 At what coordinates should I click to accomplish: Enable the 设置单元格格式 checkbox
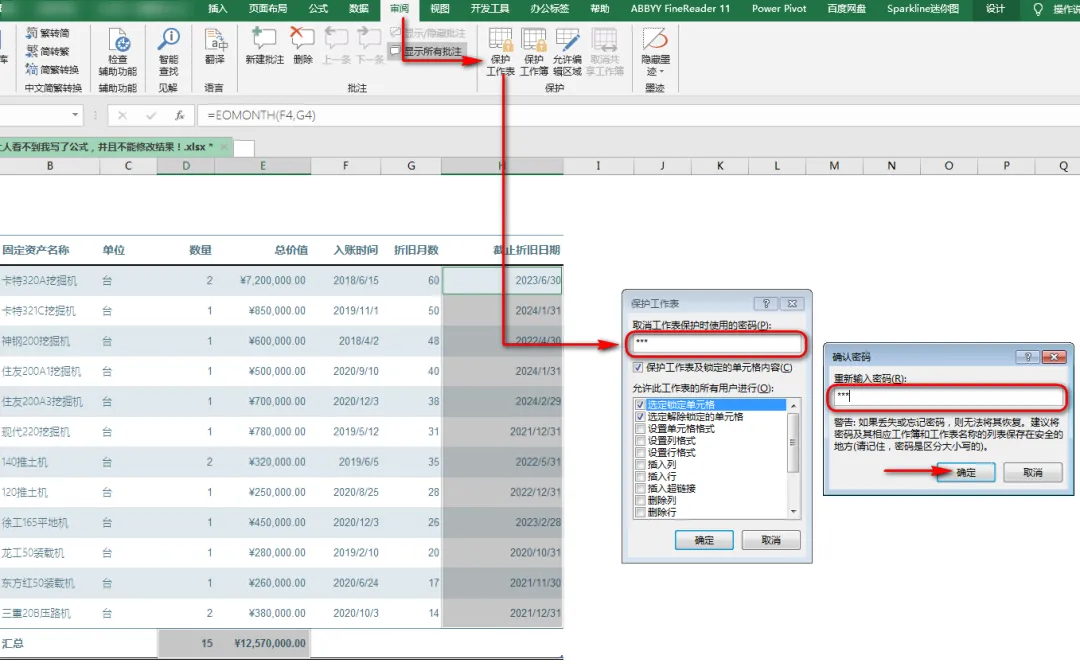click(641, 429)
